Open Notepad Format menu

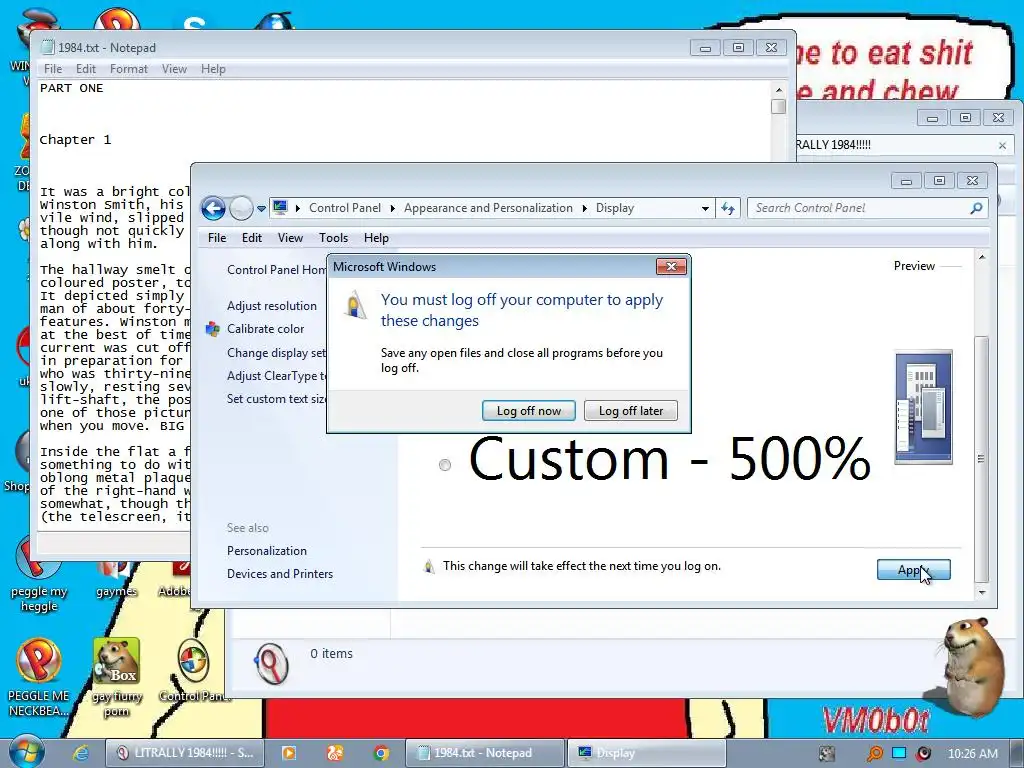pyautogui.click(x=129, y=69)
